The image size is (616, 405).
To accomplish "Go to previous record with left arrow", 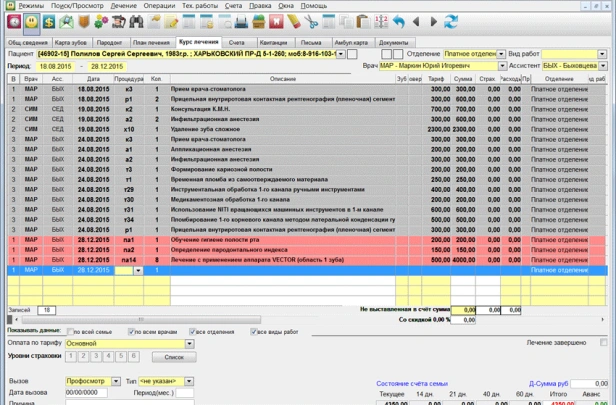I will pos(417,21).
